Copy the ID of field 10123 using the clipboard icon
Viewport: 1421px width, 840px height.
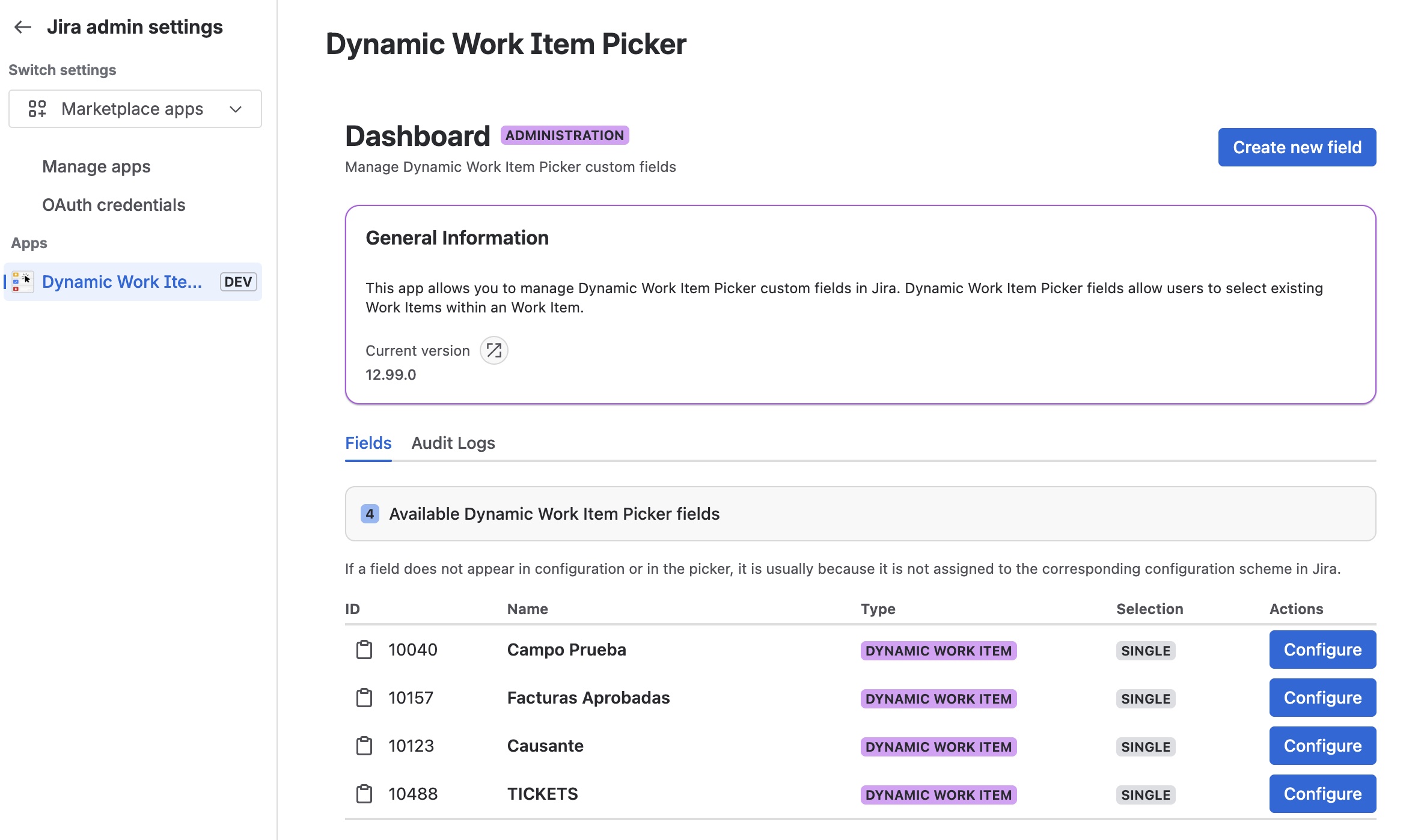click(364, 746)
